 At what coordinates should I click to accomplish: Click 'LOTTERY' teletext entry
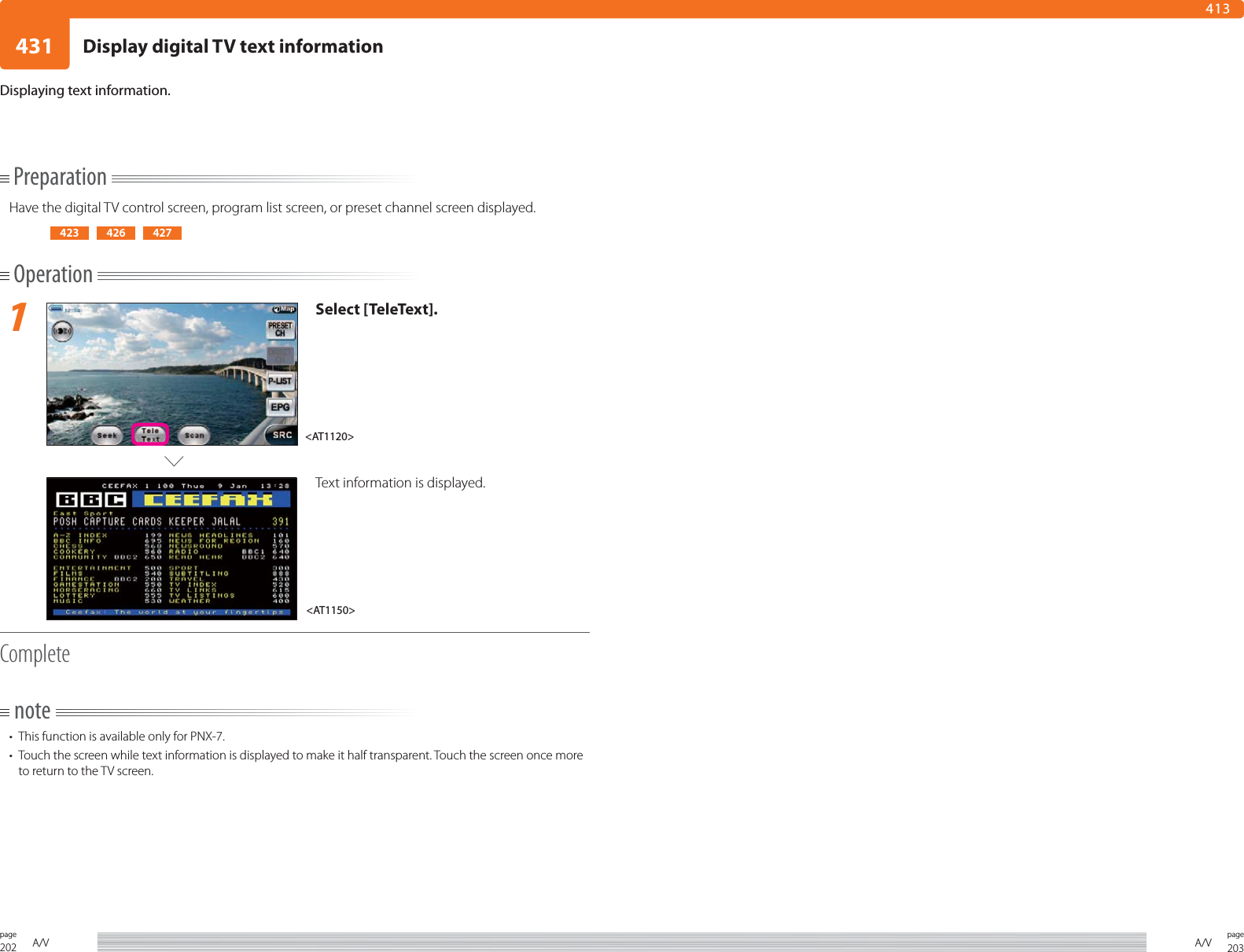74,596
